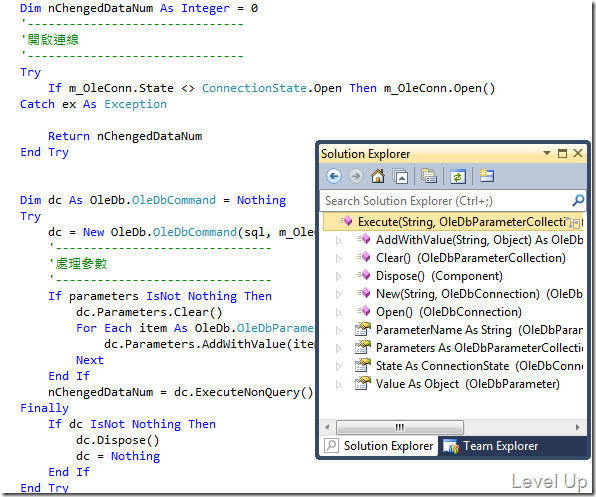Click the Forward arrow in Solution Explorer toolbar
The height and width of the screenshot is (497, 596).
tap(356, 176)
